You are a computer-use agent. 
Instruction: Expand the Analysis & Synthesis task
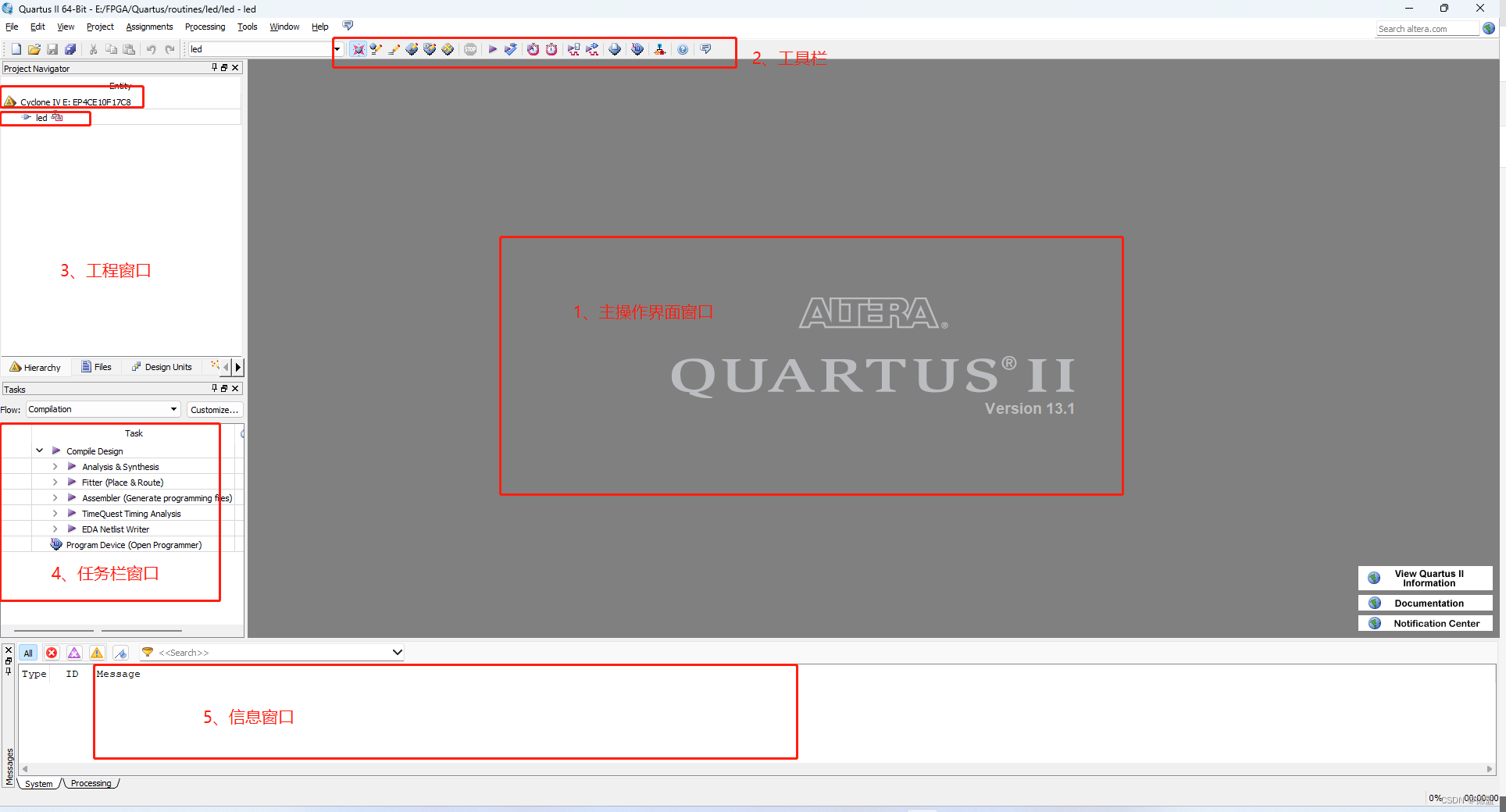pos(55,466)
